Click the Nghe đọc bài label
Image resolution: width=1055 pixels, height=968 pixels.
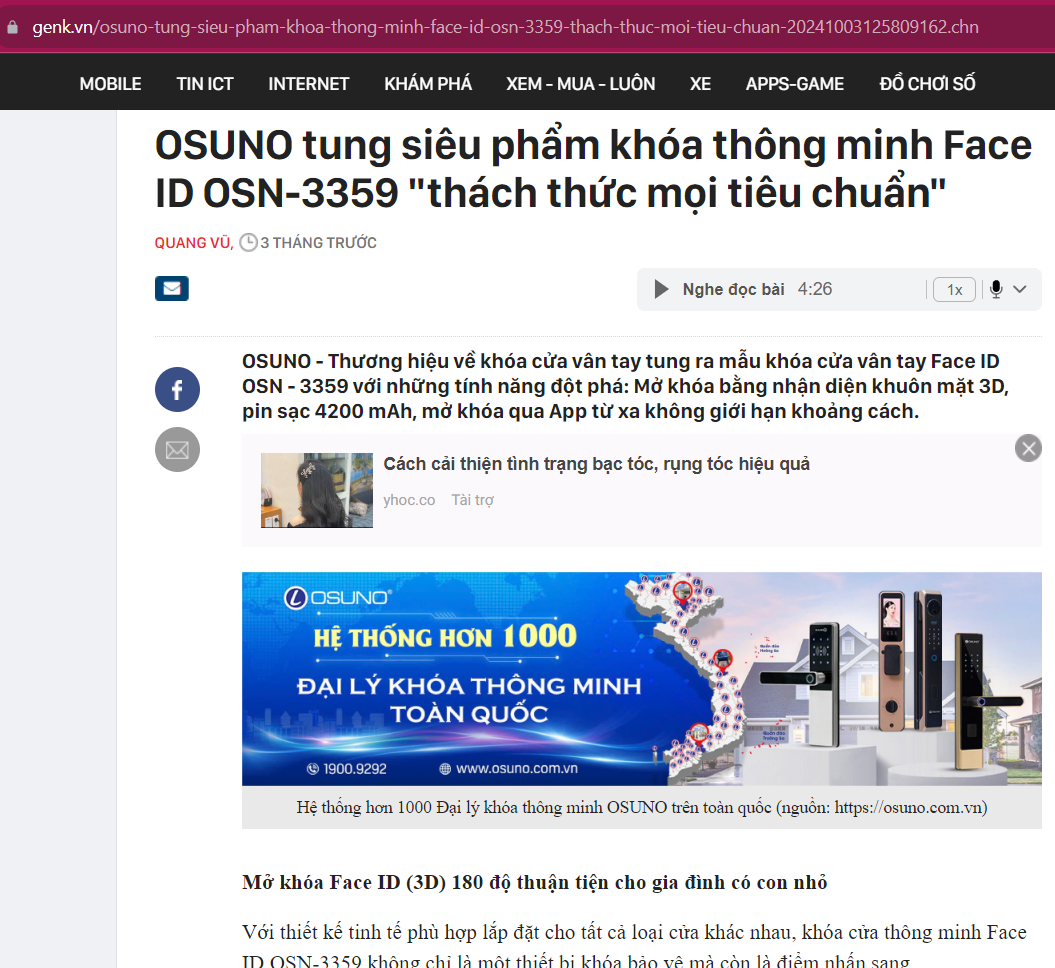[733, 289]
